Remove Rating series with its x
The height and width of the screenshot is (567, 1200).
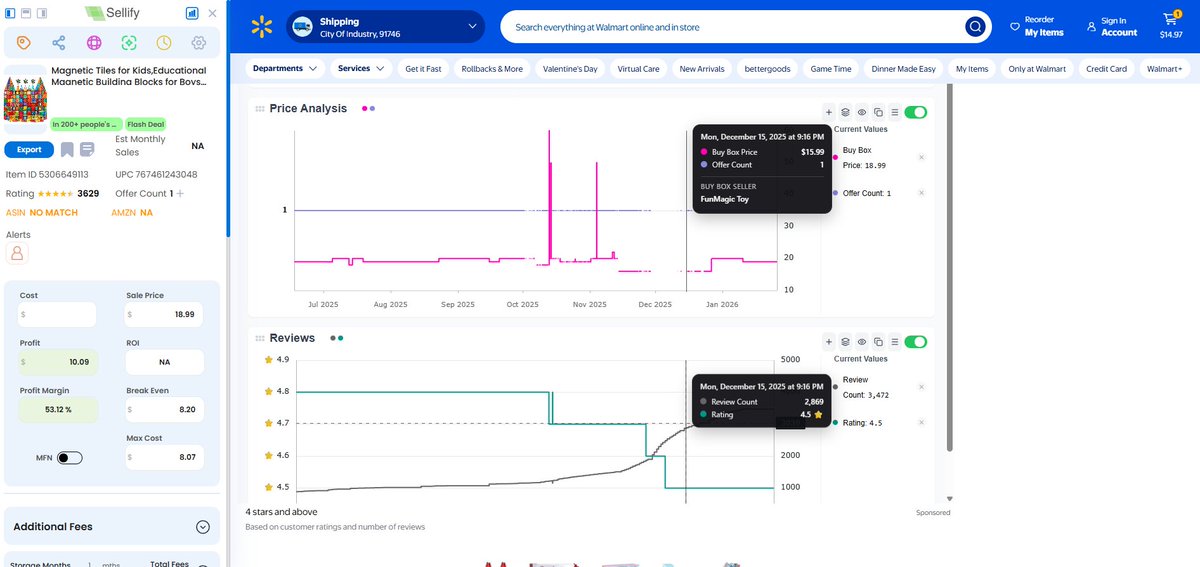pos(921,423)
